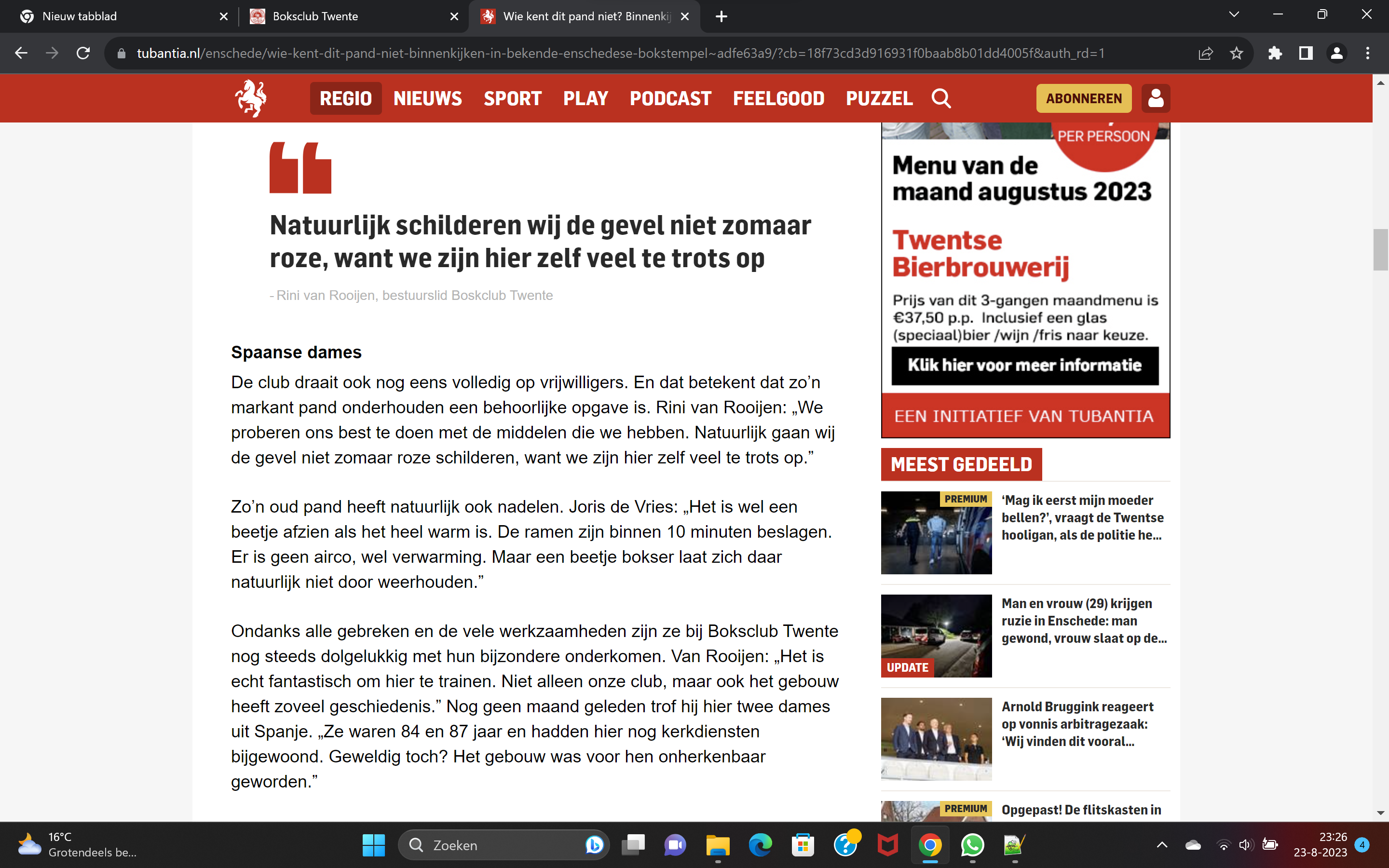Click the 'Spaanse dames' subheading
This screenshot has height=868, width=1389.
tap(296, 352)
